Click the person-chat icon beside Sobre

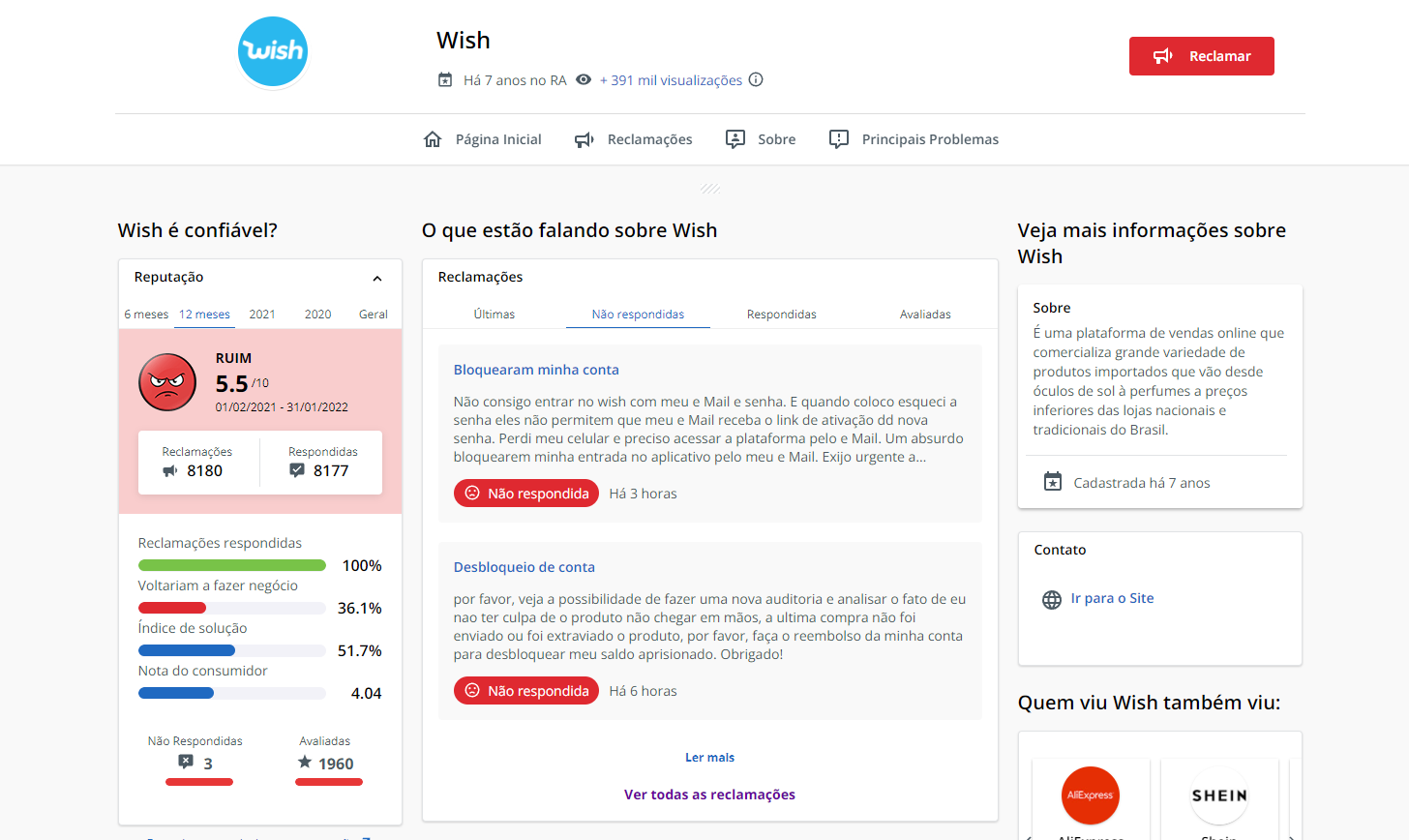[x=735, y=139]
